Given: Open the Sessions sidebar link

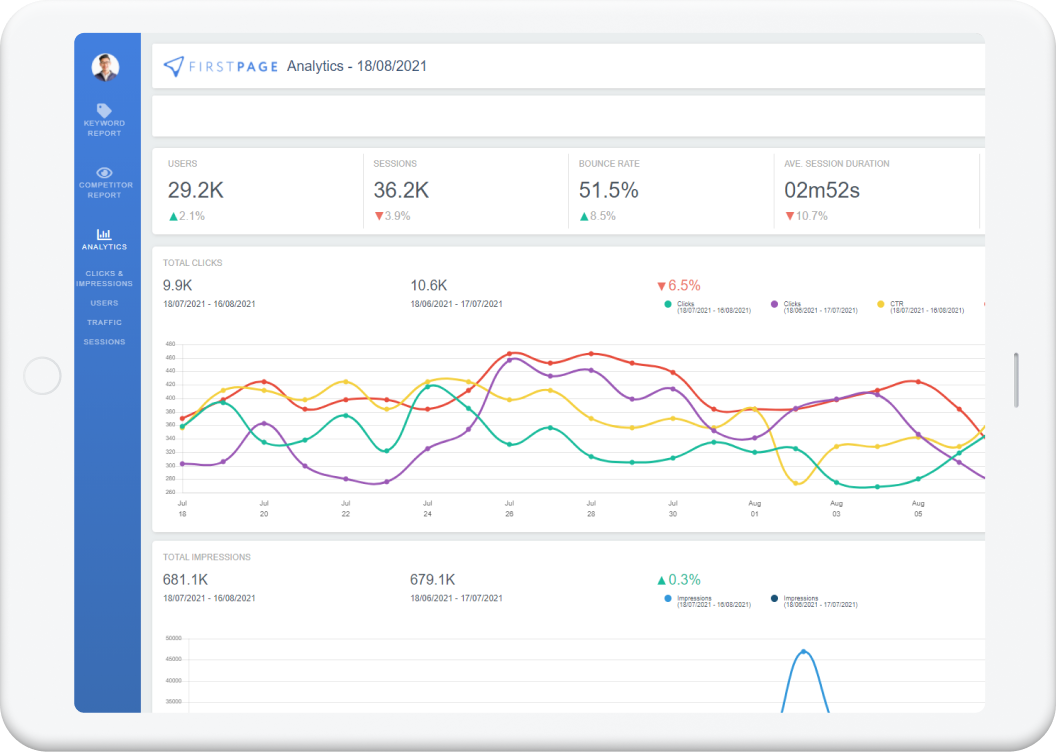Looking at the screenshot, I should click(104, 342).
